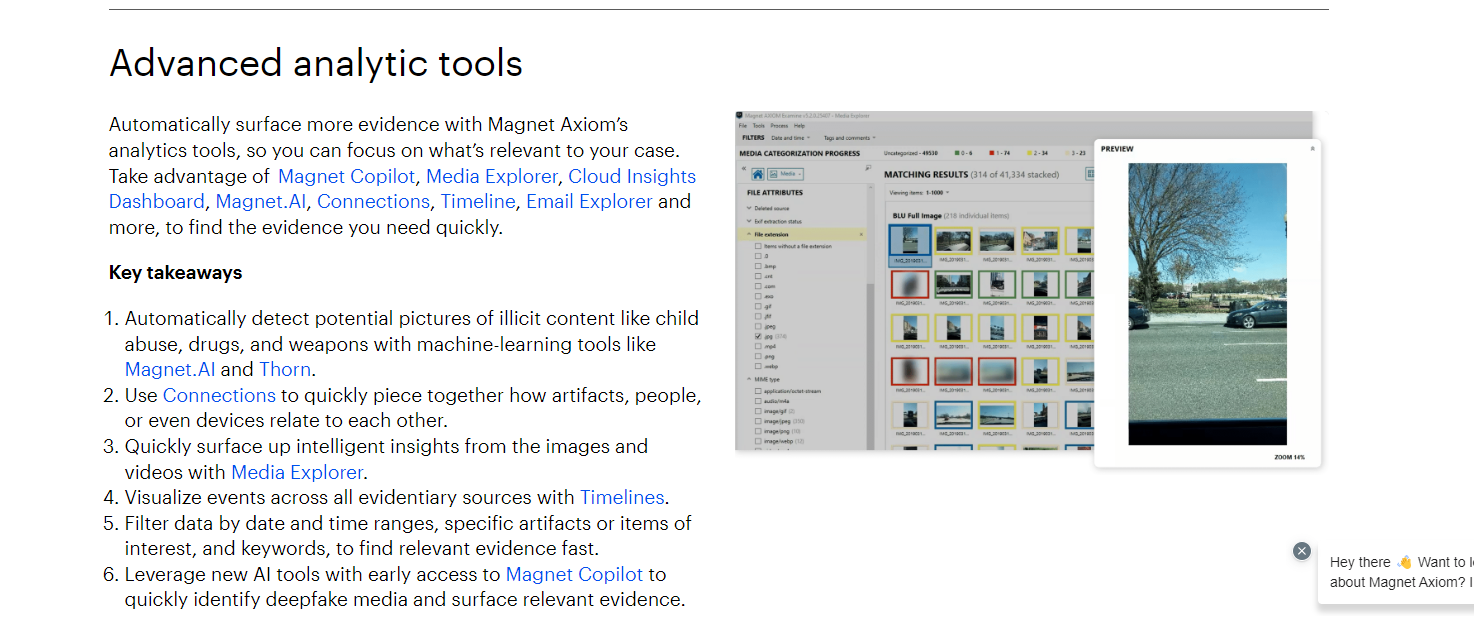Viewport: 1474px width, 631px height.
Task: Collapse the Preview panel using its corner icon
Action: (x=1312, y=148)
